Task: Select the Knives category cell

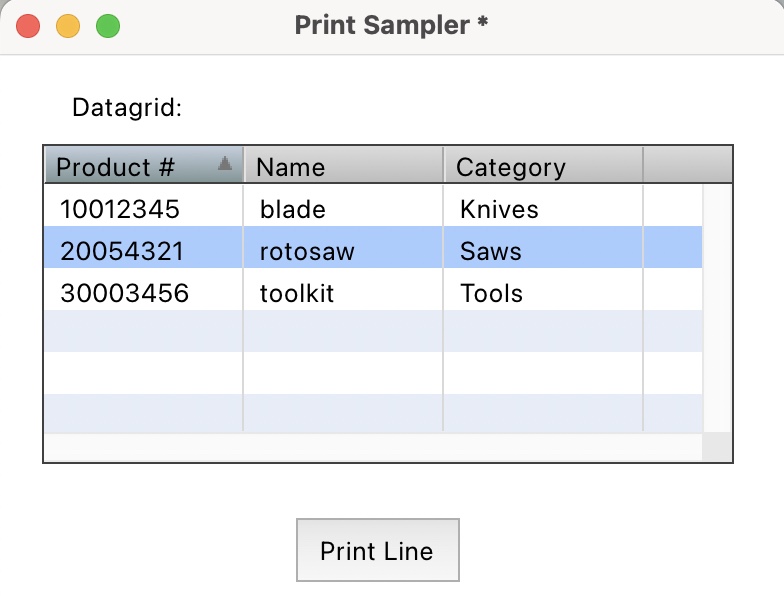Action: 499,209
